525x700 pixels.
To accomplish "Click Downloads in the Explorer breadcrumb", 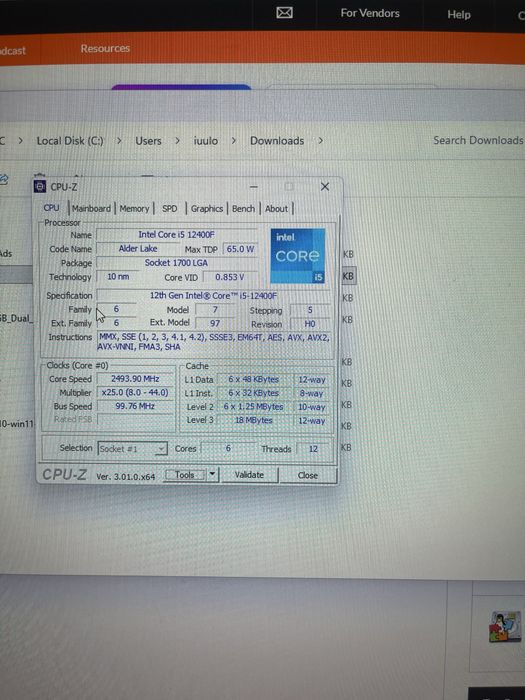I will point(277,141).
